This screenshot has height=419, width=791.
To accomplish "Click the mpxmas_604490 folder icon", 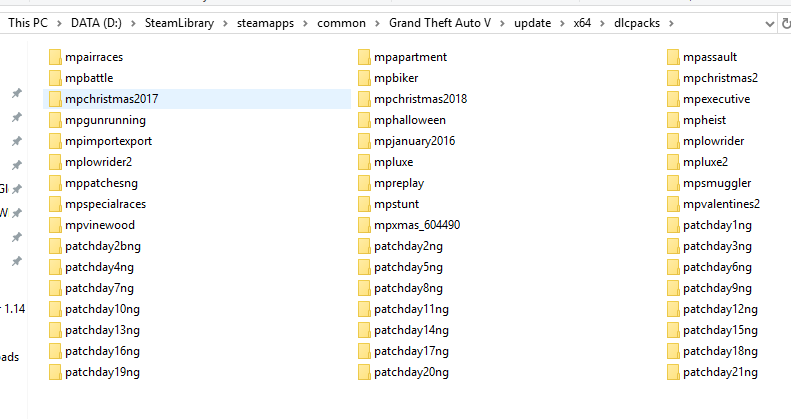I will coord(364,225).
